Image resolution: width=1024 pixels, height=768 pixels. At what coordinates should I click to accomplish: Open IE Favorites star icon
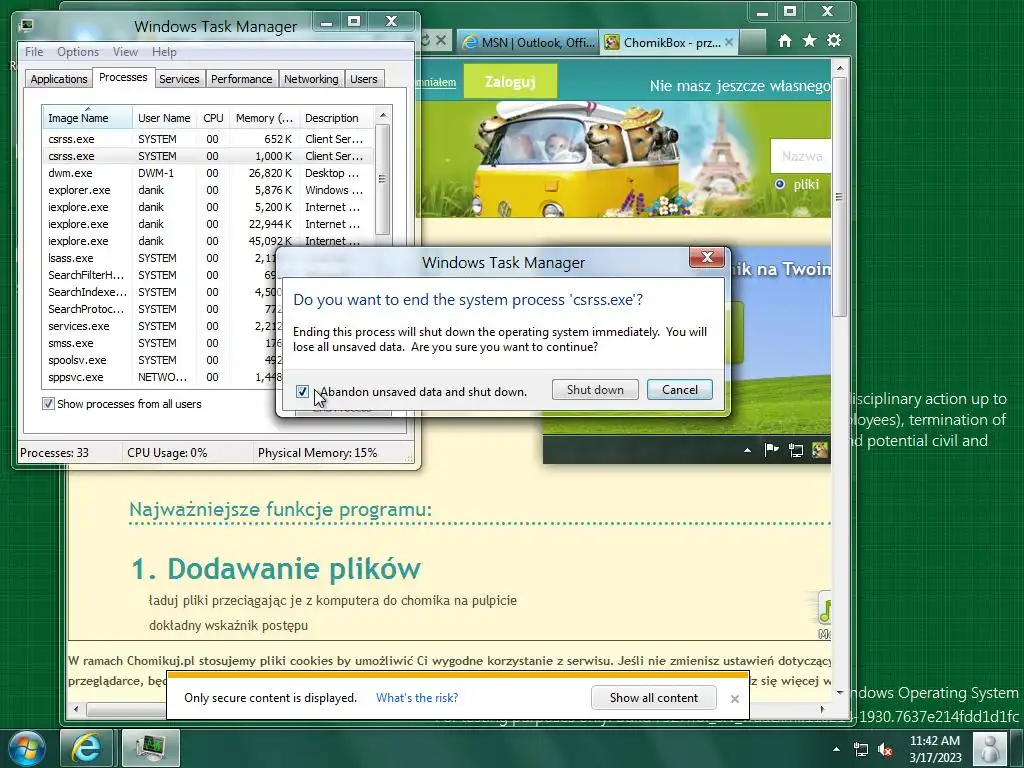(809, 41)
